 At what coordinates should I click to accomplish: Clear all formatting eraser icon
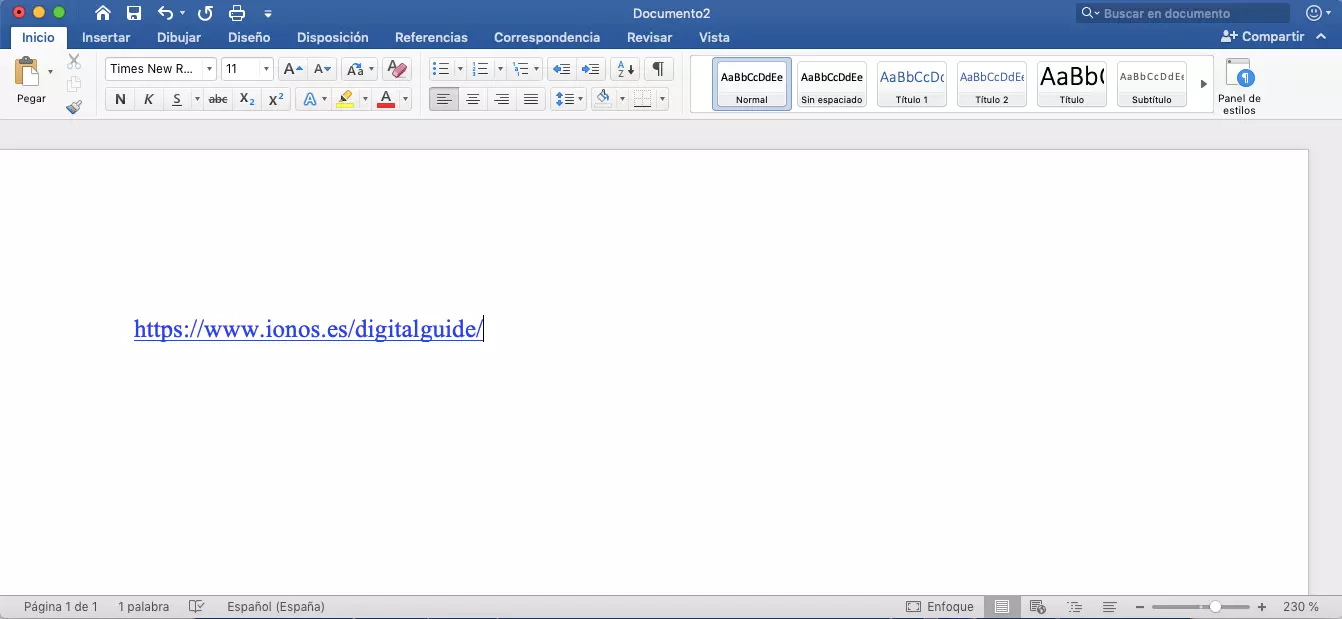tap(397, 69)
